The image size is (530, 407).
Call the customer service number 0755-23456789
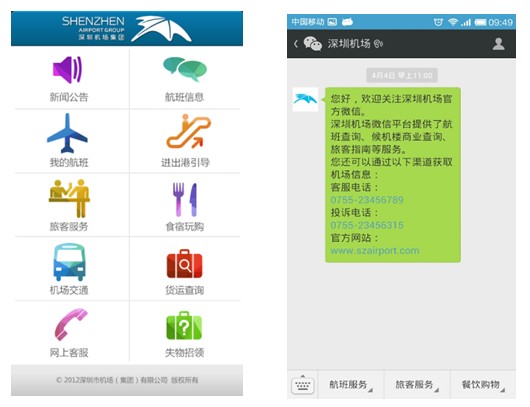pos(367,200)
